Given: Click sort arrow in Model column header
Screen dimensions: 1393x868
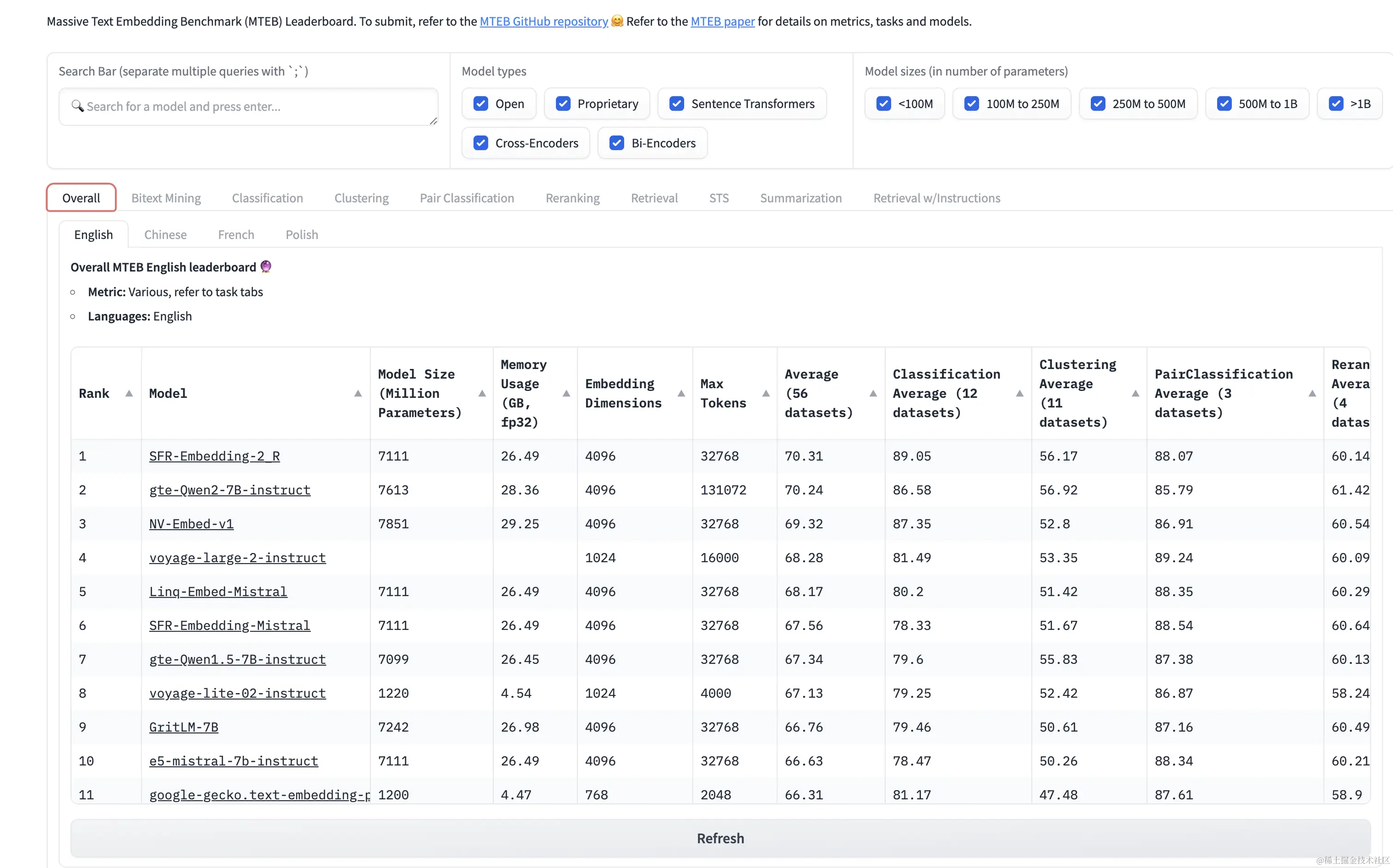Looking at the screenshot, I should pos(358,393).
